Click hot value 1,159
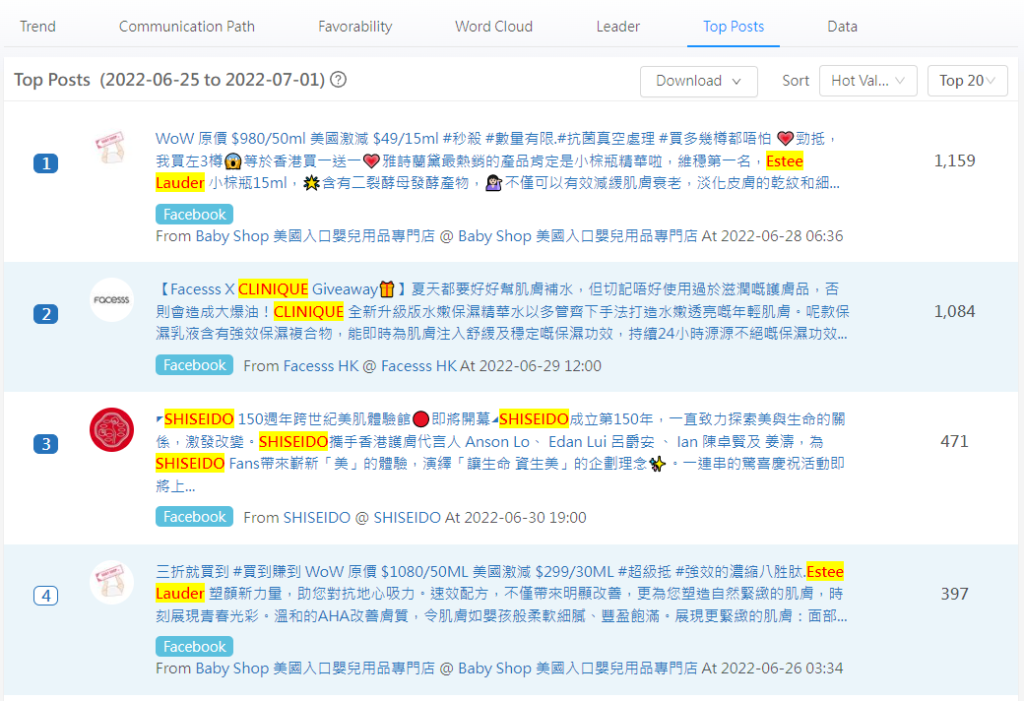The height and width of the screenshot is (701, 1024). 954,161
